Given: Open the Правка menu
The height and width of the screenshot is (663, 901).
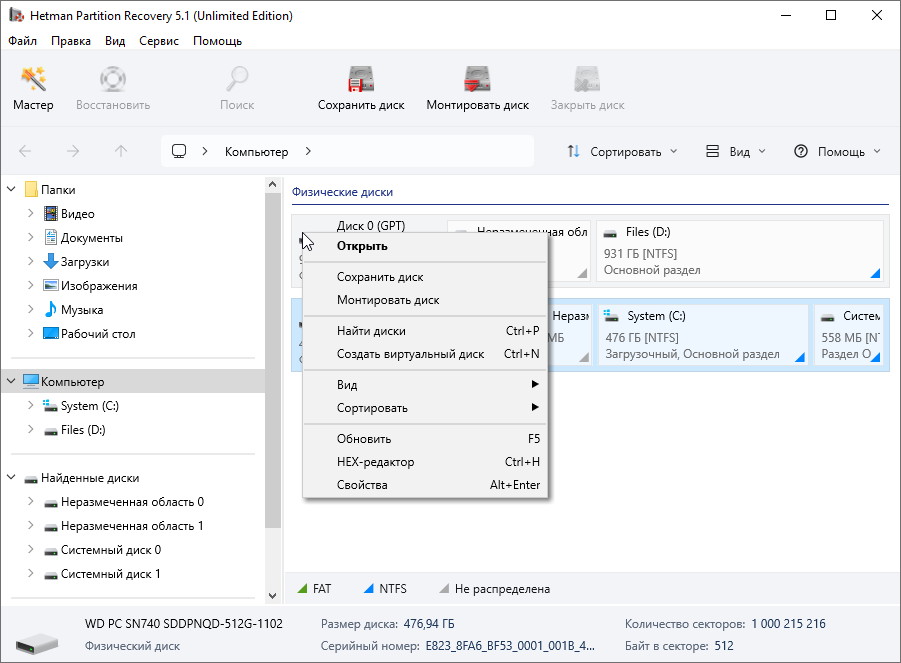Looking at the screenshot, I should pos(71,41).
